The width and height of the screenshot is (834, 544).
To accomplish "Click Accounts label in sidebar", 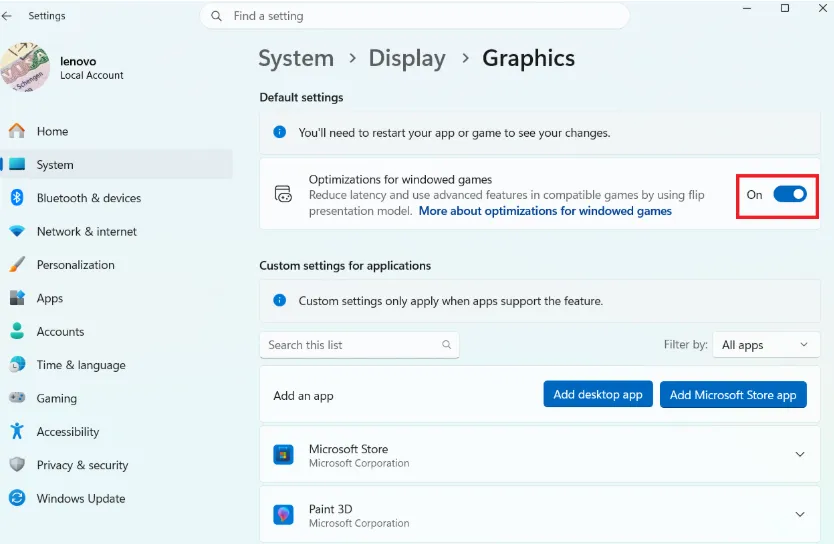I will [x=60, y=331].
